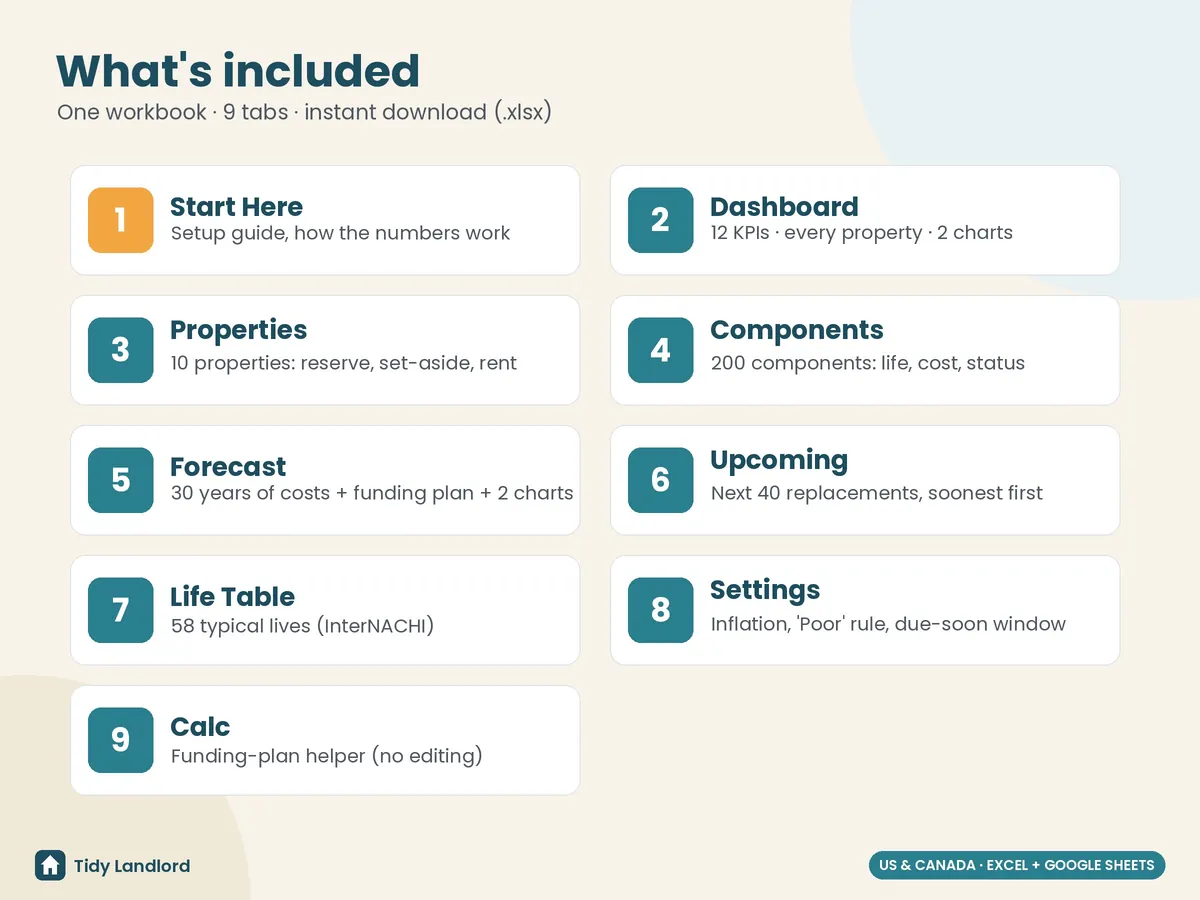Select the Components card title

coord(797,330)
